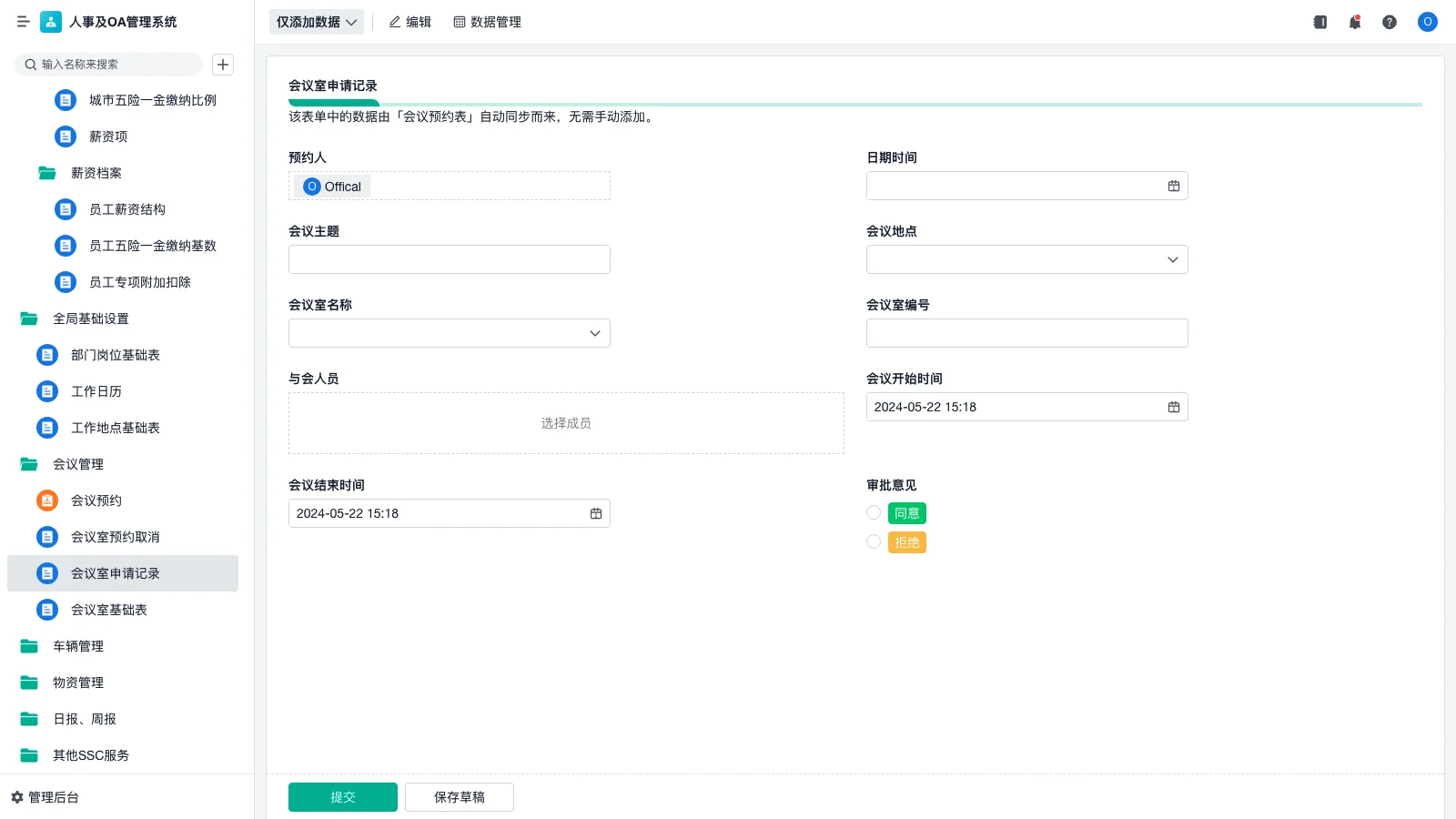The height and width of the screenshot is (819, 1456).
Task: Click the plus icon next to search box
Action: (x=223, y=65)
